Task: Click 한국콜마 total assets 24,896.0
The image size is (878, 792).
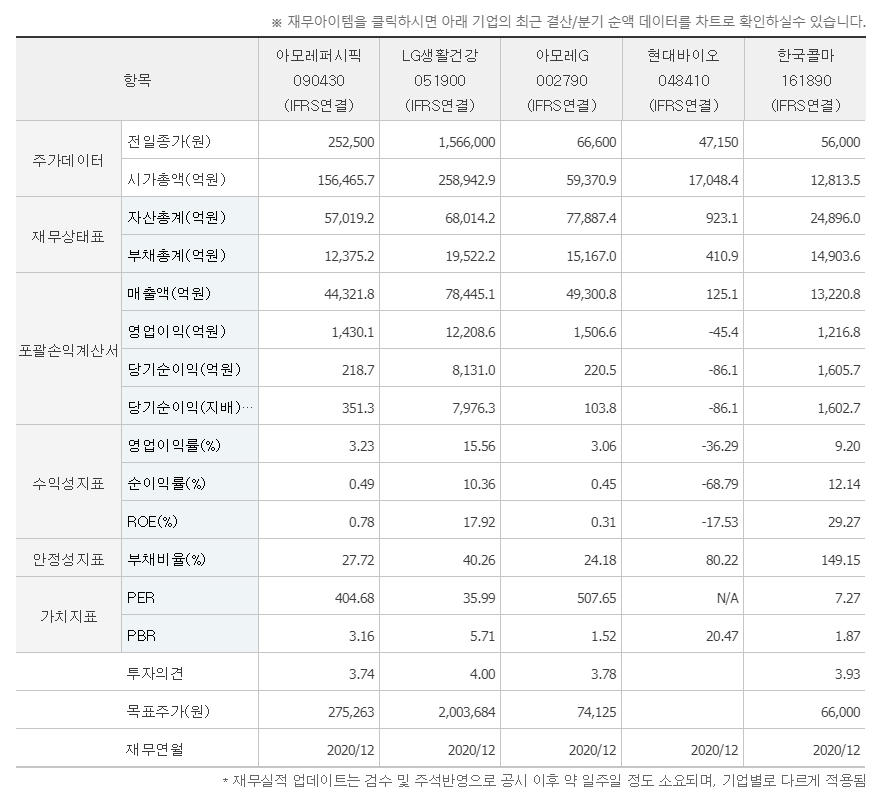Action: click(x=835, y=218)
